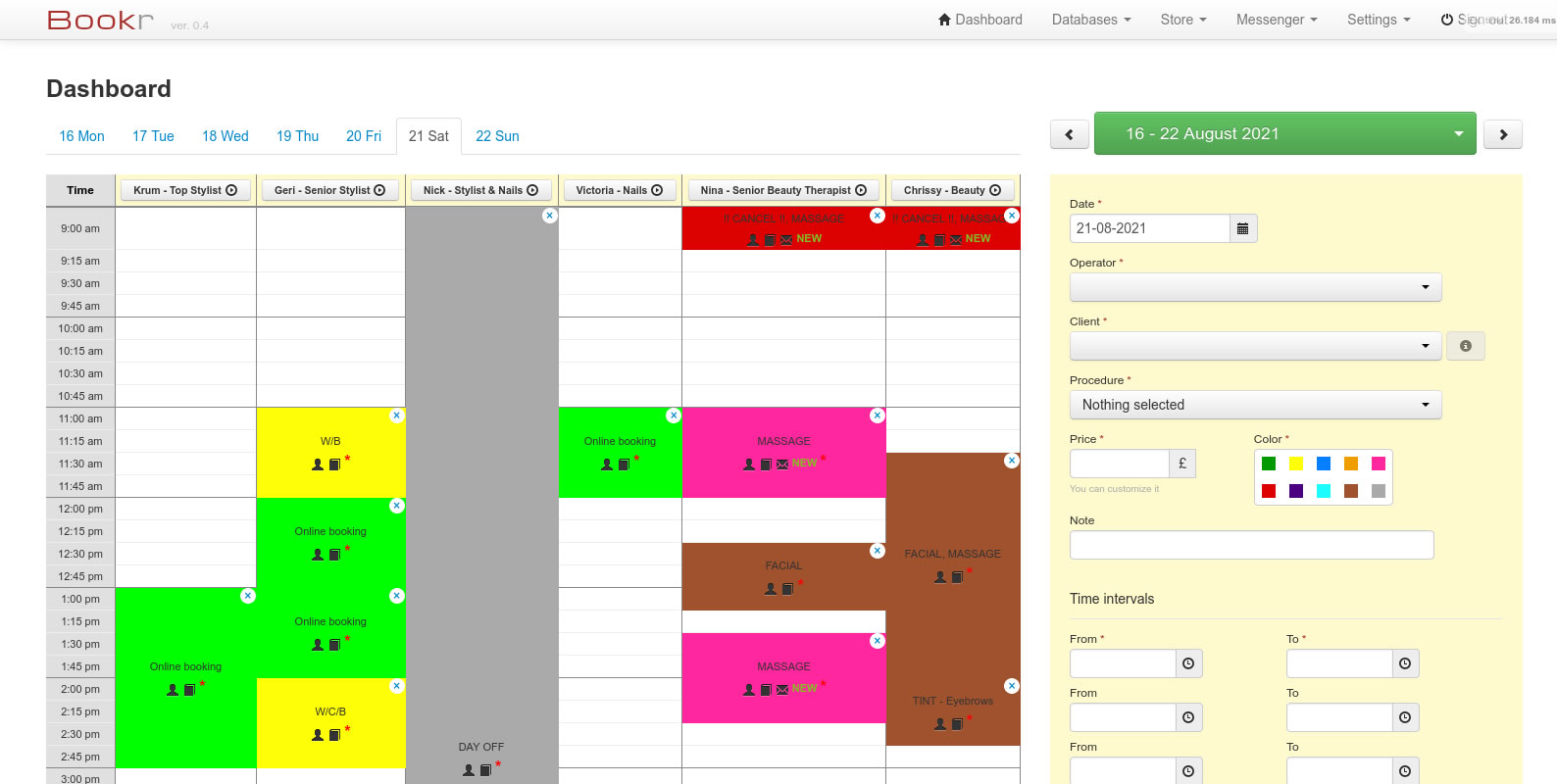Image resolution: width=1557 pixels, height=784 pixels.
Task: Select the blue color swatch
Action: coord(1324,464)
